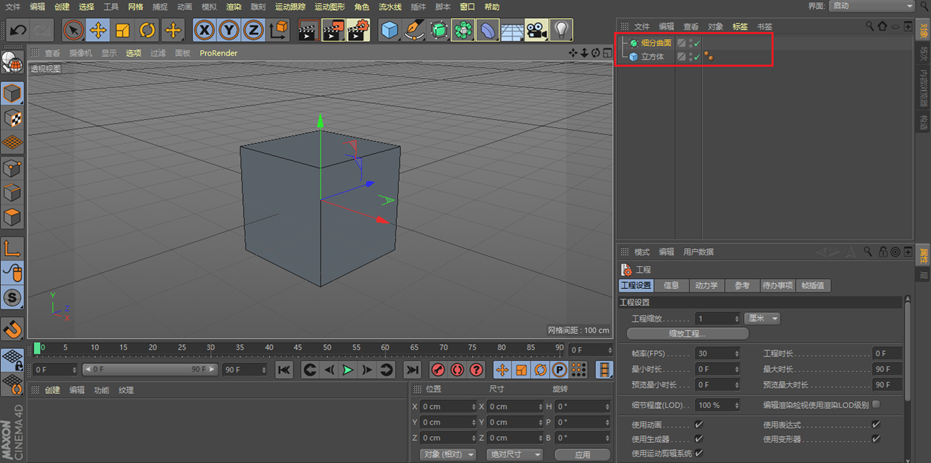Image resolution: width=931 pixels, height=463 pixels.
Task: Toggle the 使用动画 checkbox
Action: pos(699,425)
